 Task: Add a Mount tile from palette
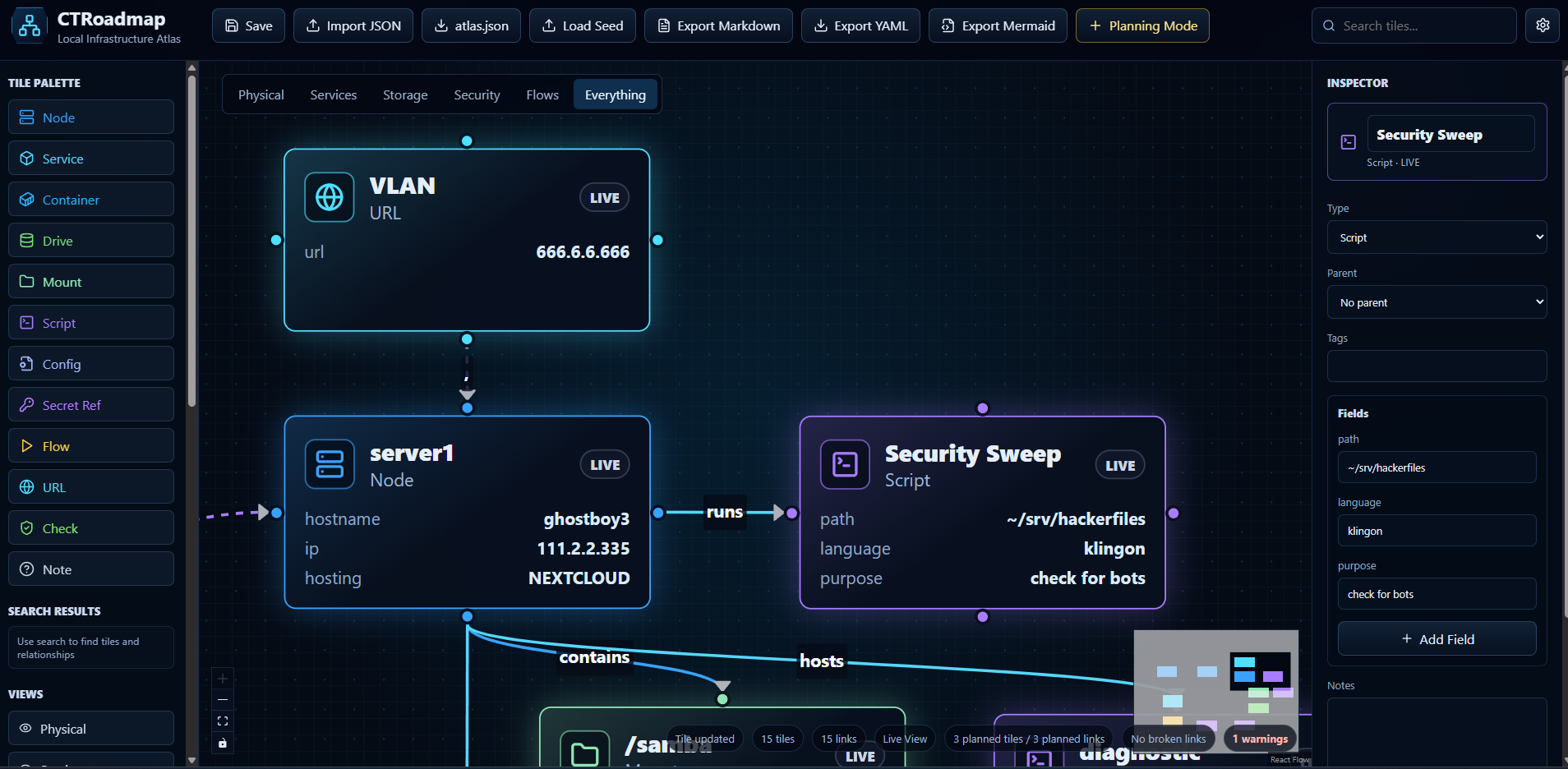pos(91,282)
